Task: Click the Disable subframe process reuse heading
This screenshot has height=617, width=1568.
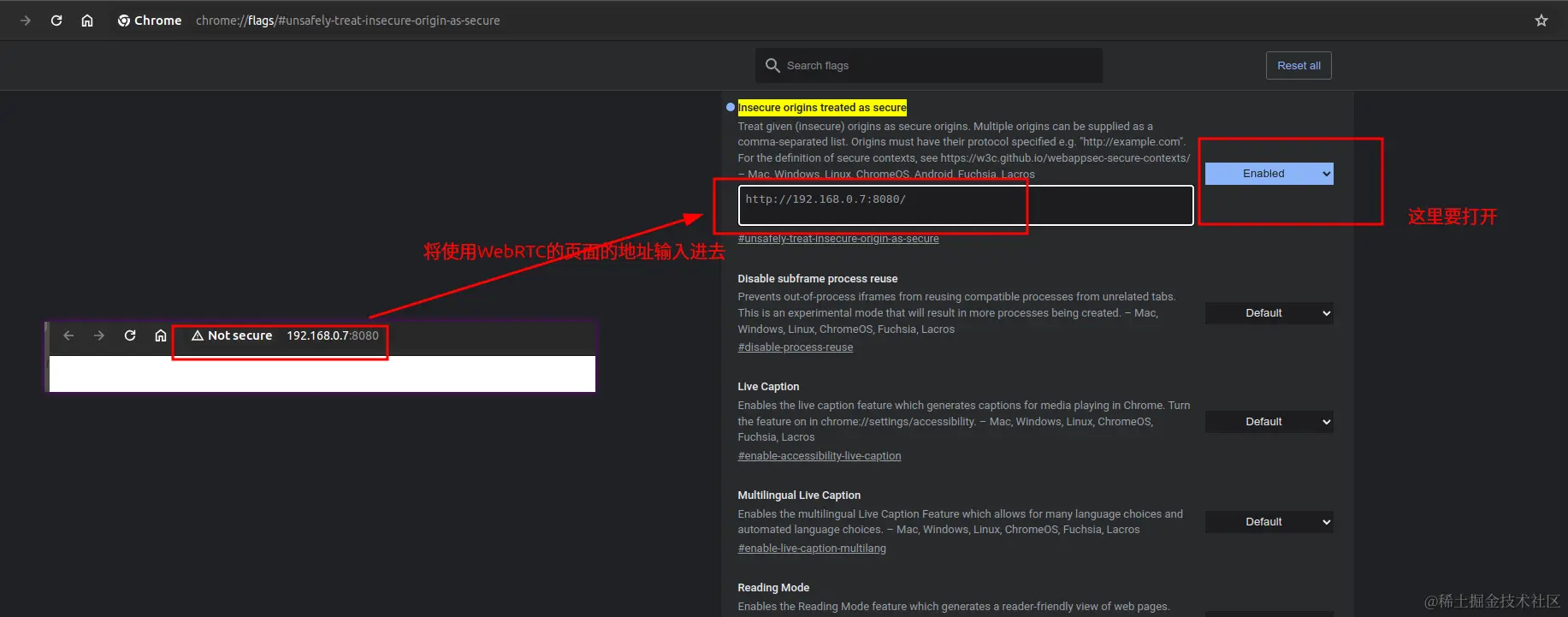Action: click(818, 279)
